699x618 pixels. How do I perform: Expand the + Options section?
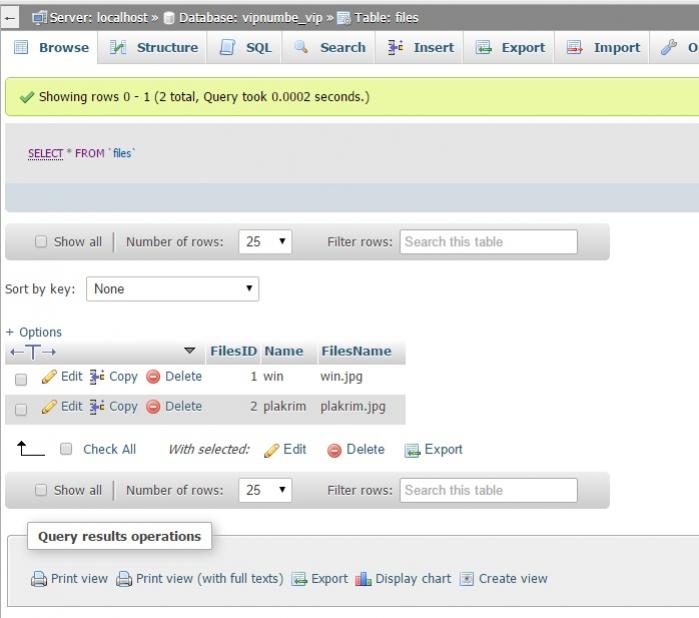pos(34,332)
